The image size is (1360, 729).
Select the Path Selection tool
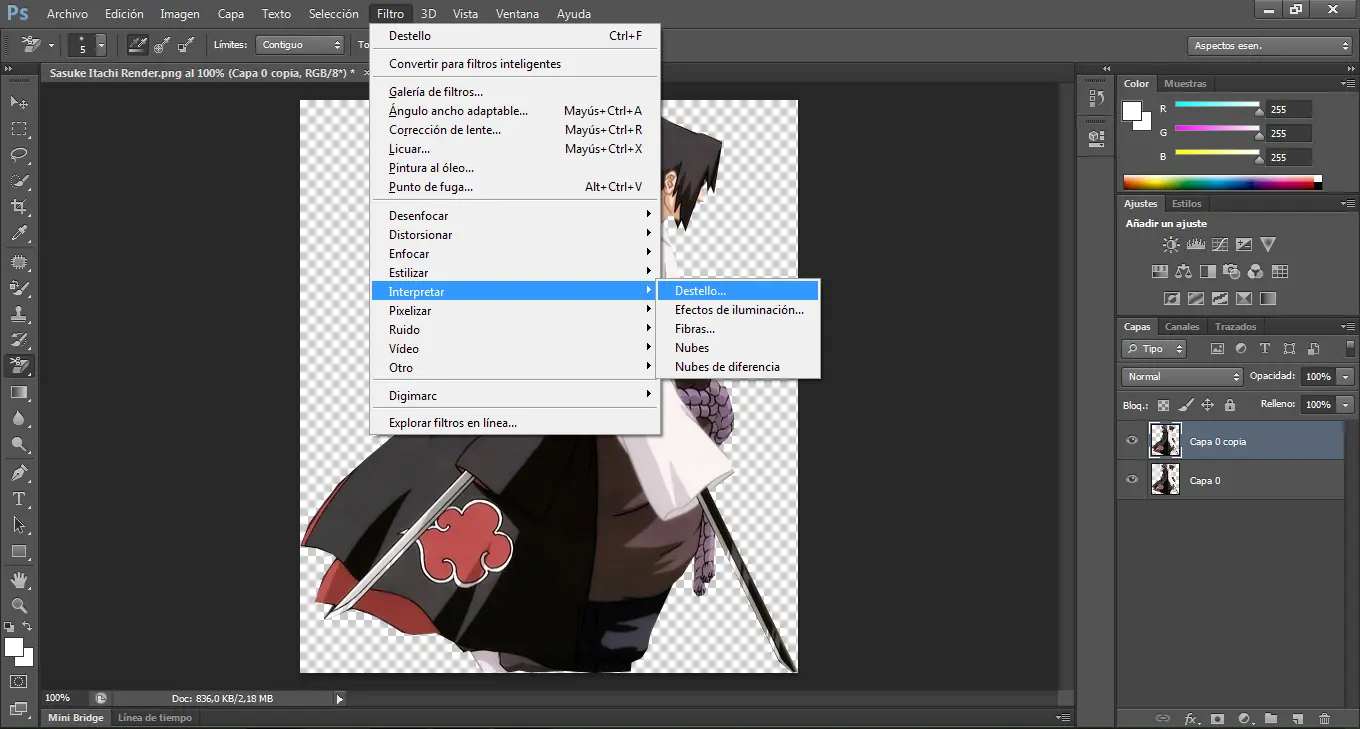[18, 524]
